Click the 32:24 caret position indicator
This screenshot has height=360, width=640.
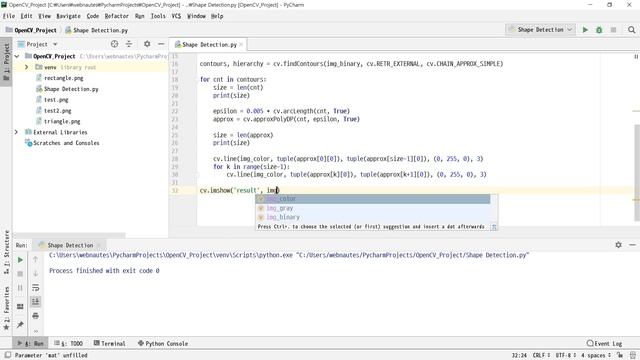point(519,356)
